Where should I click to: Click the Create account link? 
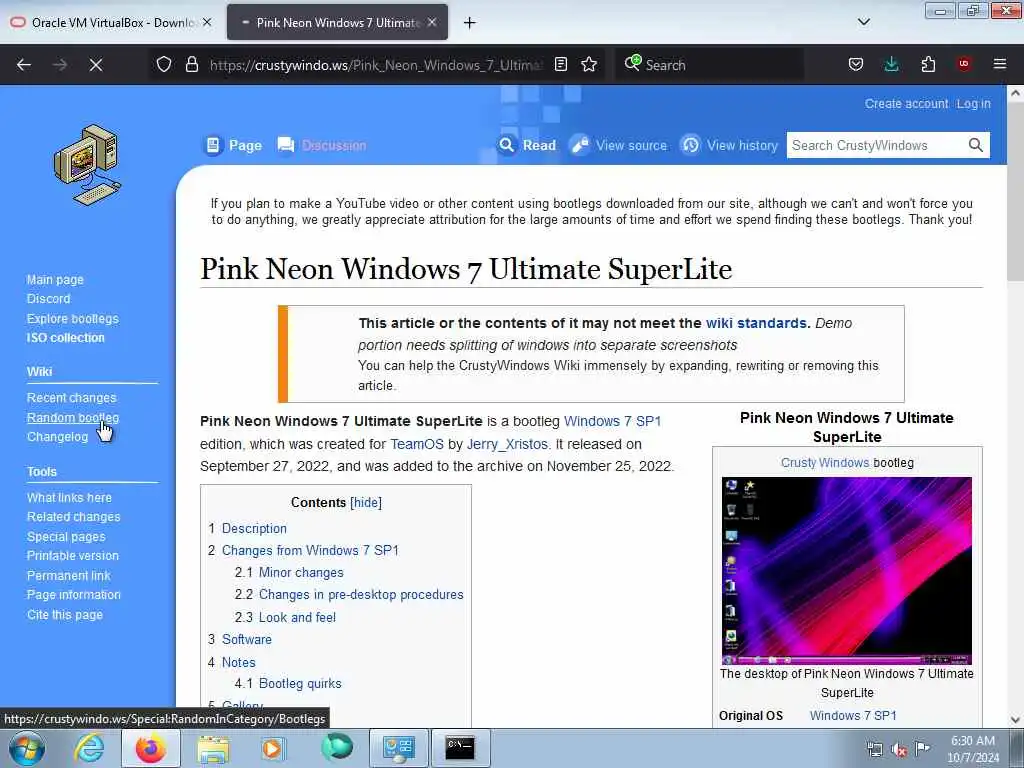(906, 104)
